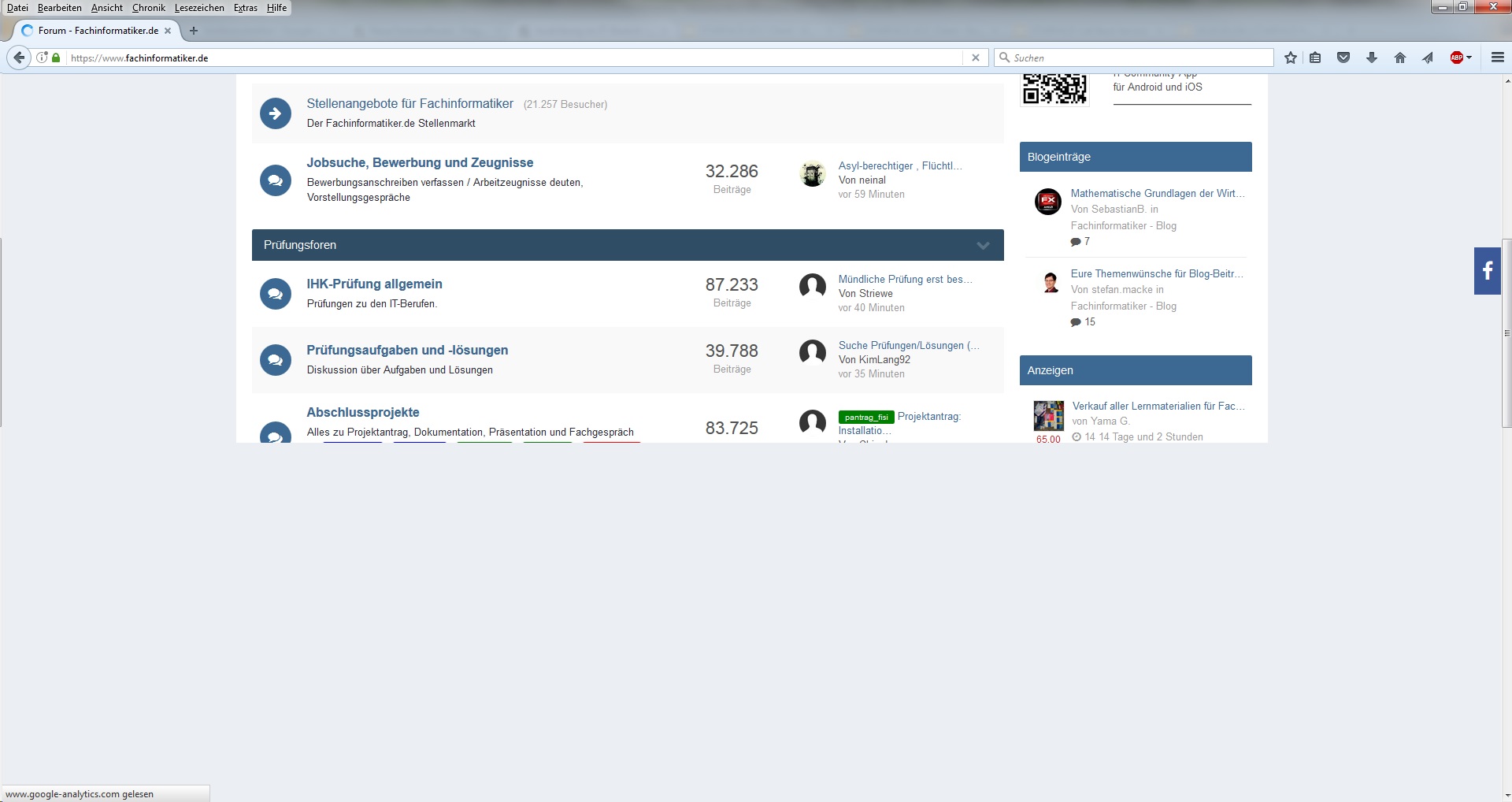Click neinal's avatar picture

813,174
